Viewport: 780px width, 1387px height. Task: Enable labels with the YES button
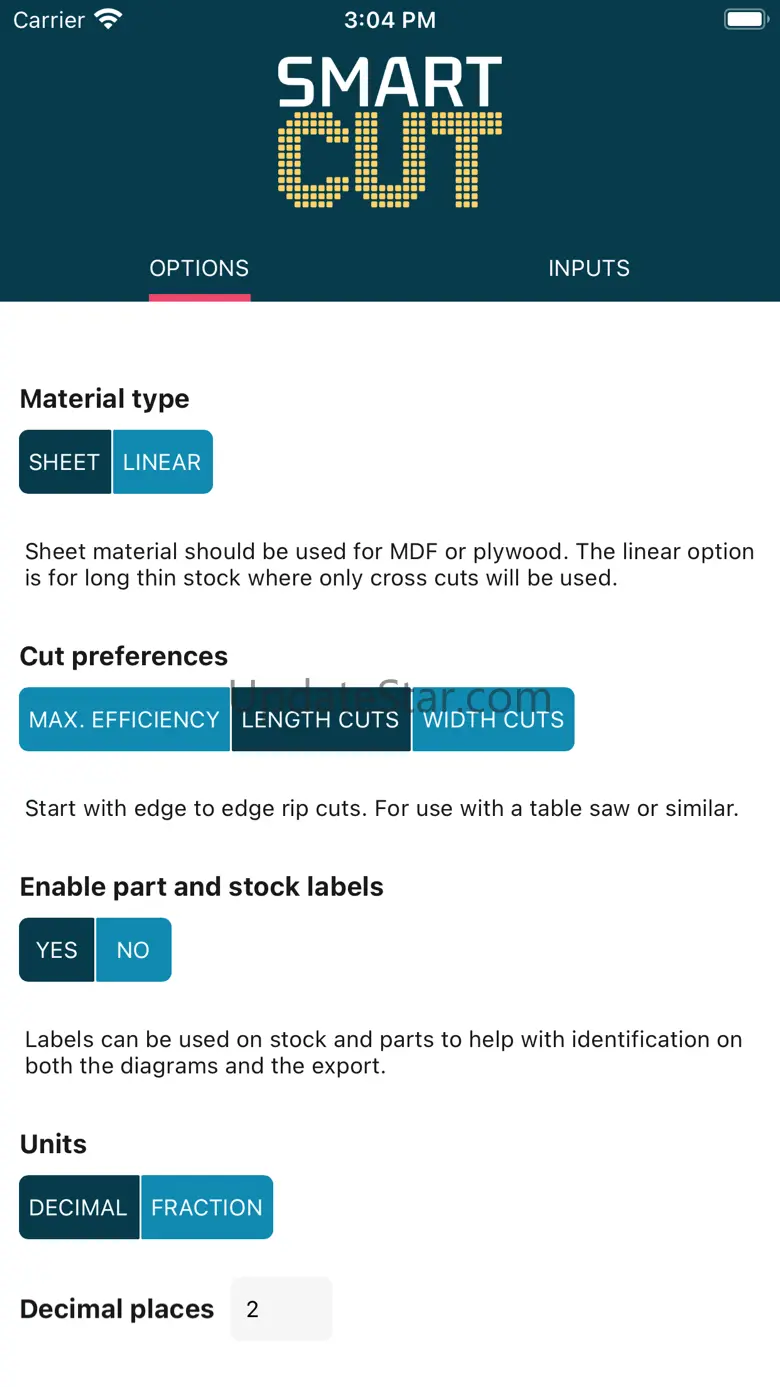57,950
